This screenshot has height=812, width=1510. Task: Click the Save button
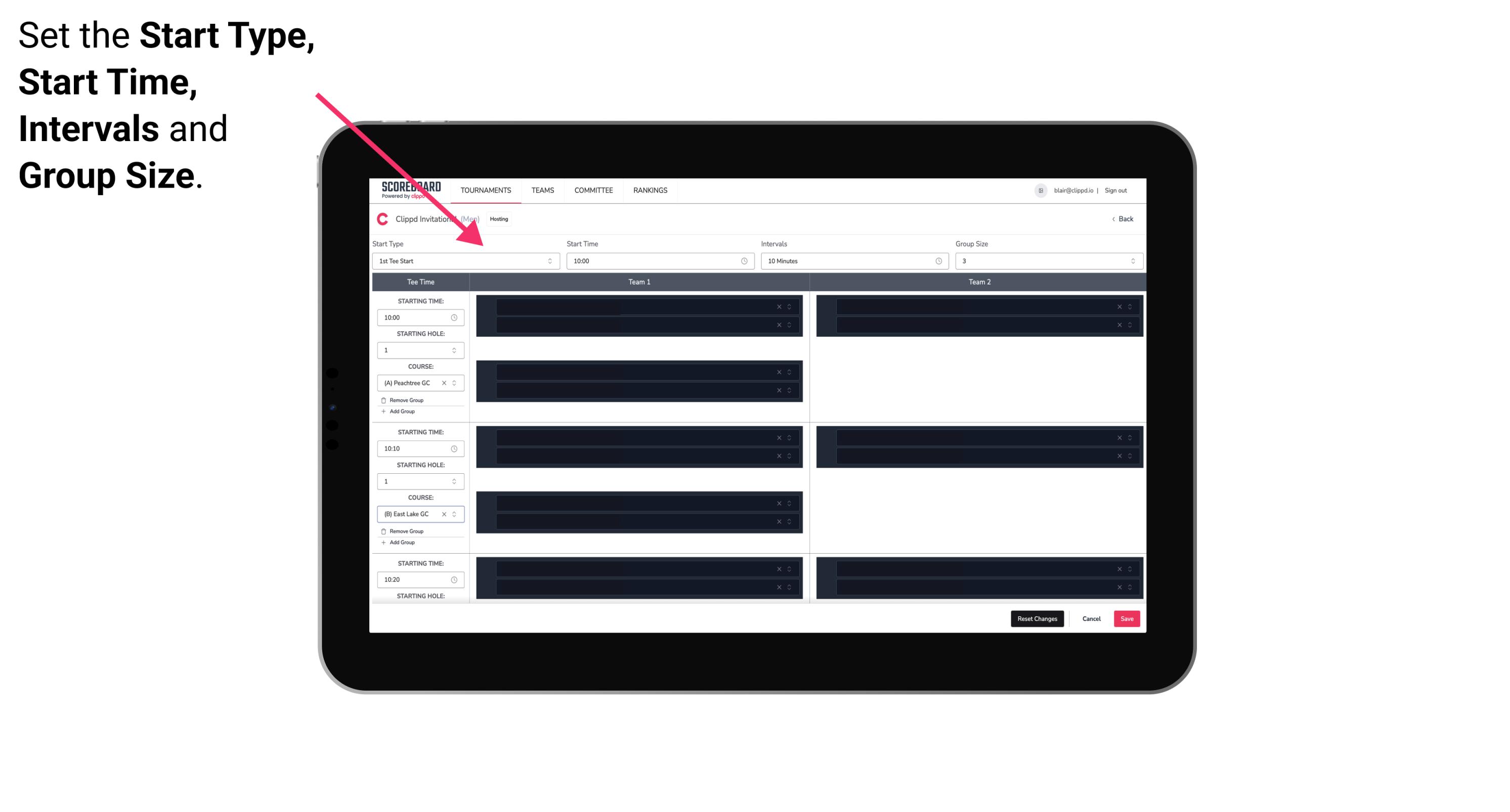[x=1128, y=618]
